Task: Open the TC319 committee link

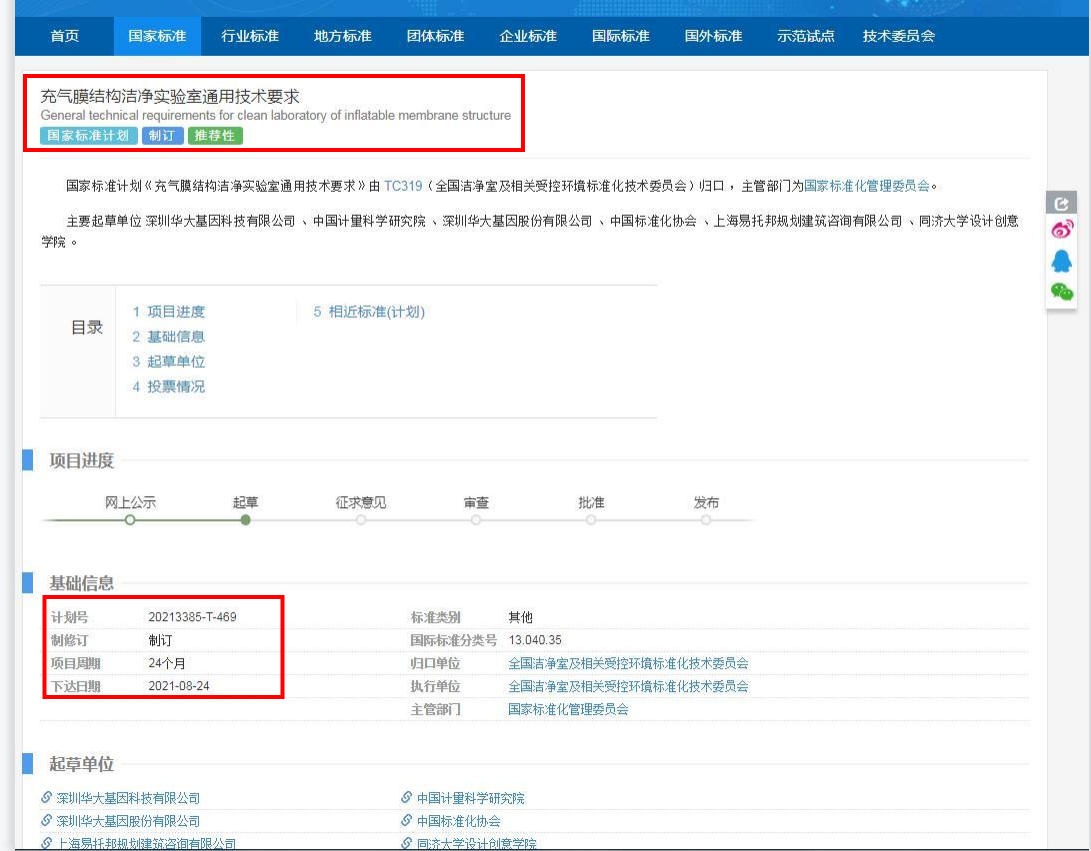Action: 403,186
